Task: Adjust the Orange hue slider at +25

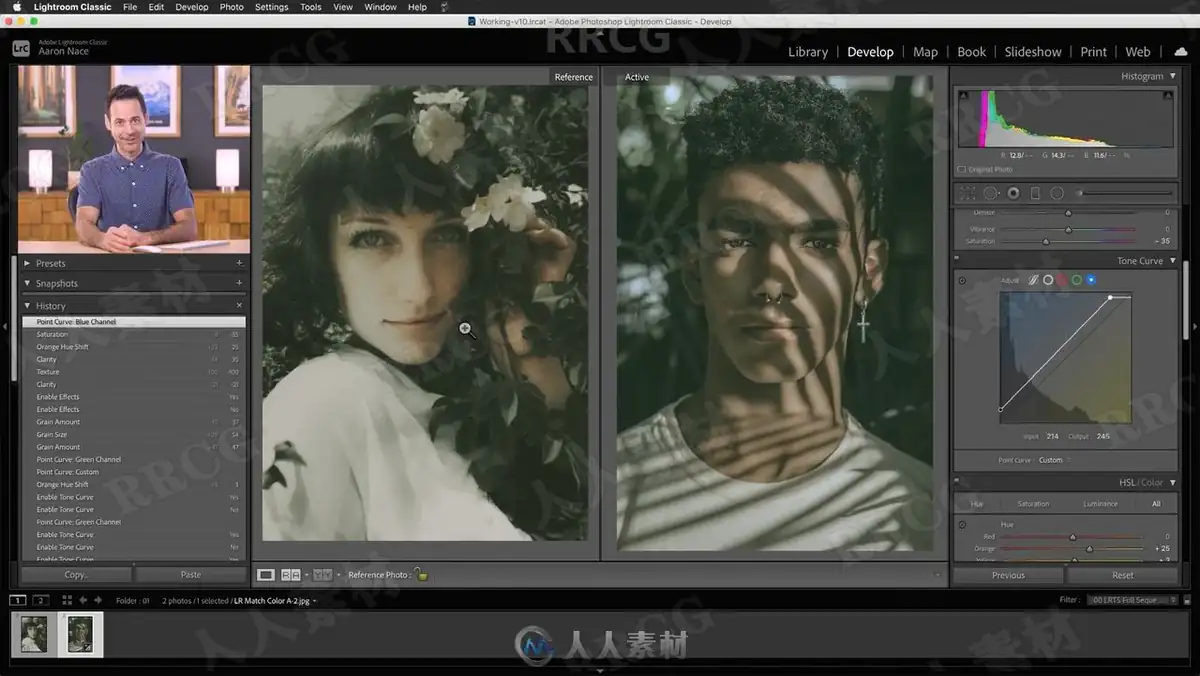Action: pyautogui.click(x=1089, y=549)
